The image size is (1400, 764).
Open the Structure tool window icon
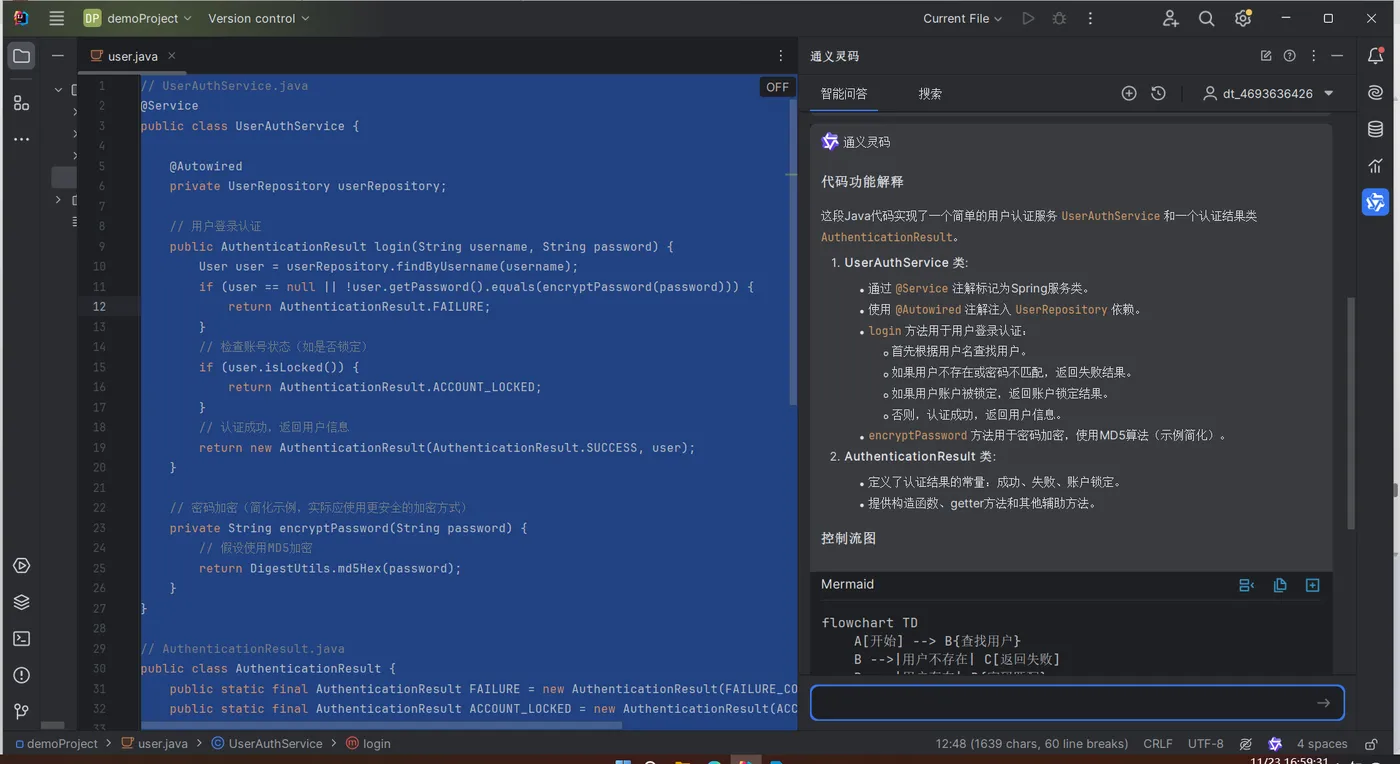pyautogui.click(x=21, y=102)
